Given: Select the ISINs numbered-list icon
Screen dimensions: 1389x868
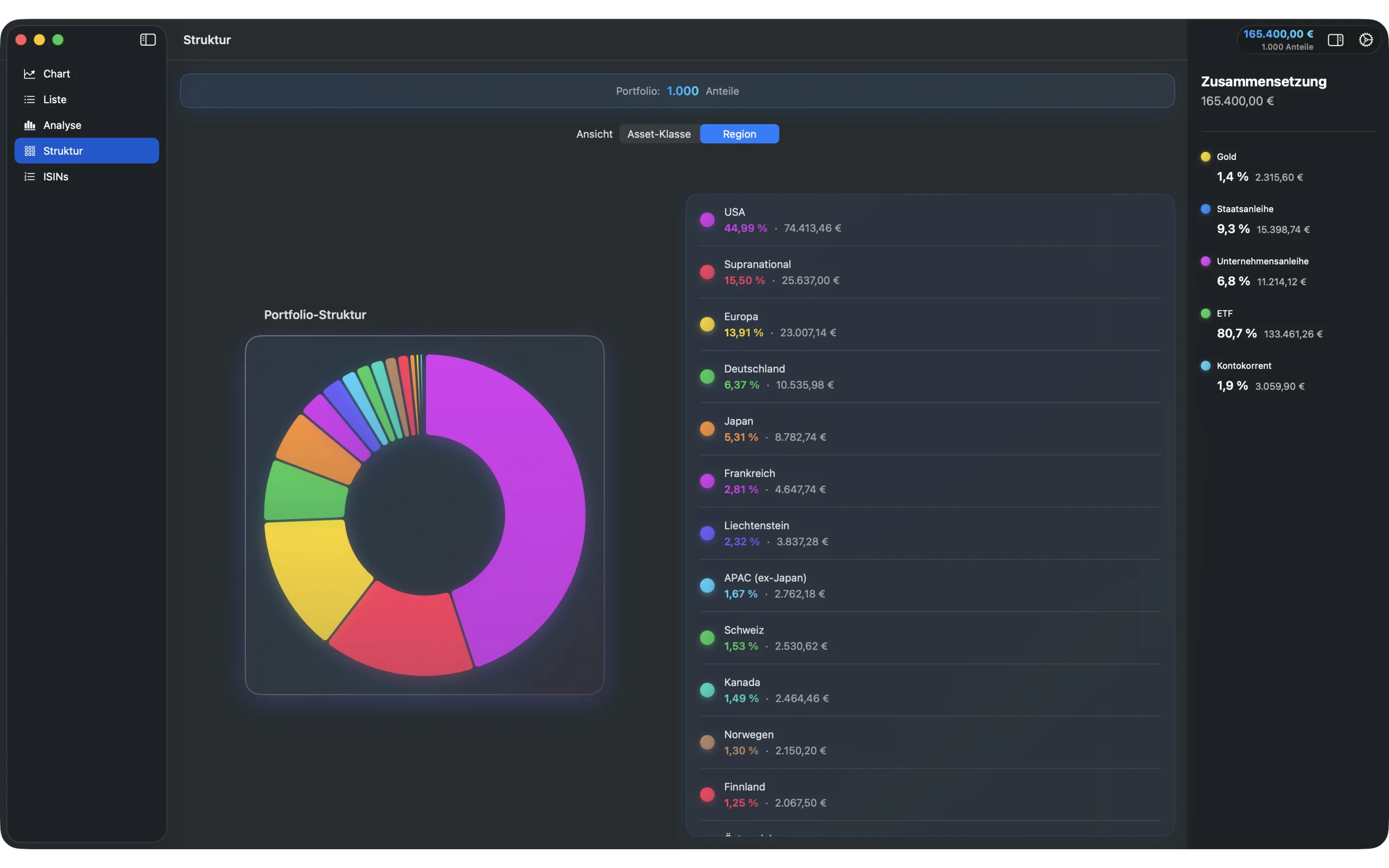Looking at the screenshot, I should [x=30, y=176].
